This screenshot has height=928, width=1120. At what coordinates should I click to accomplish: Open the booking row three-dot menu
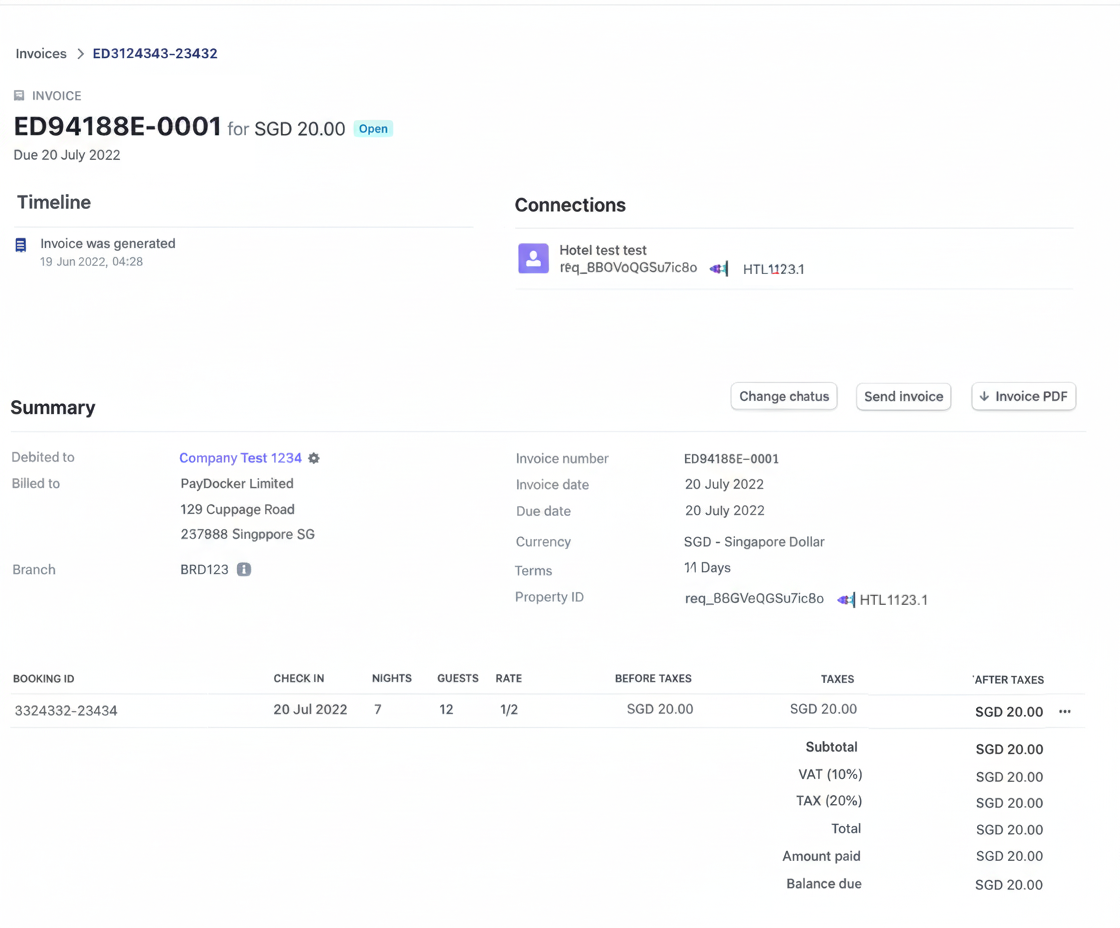point(1065,712)
